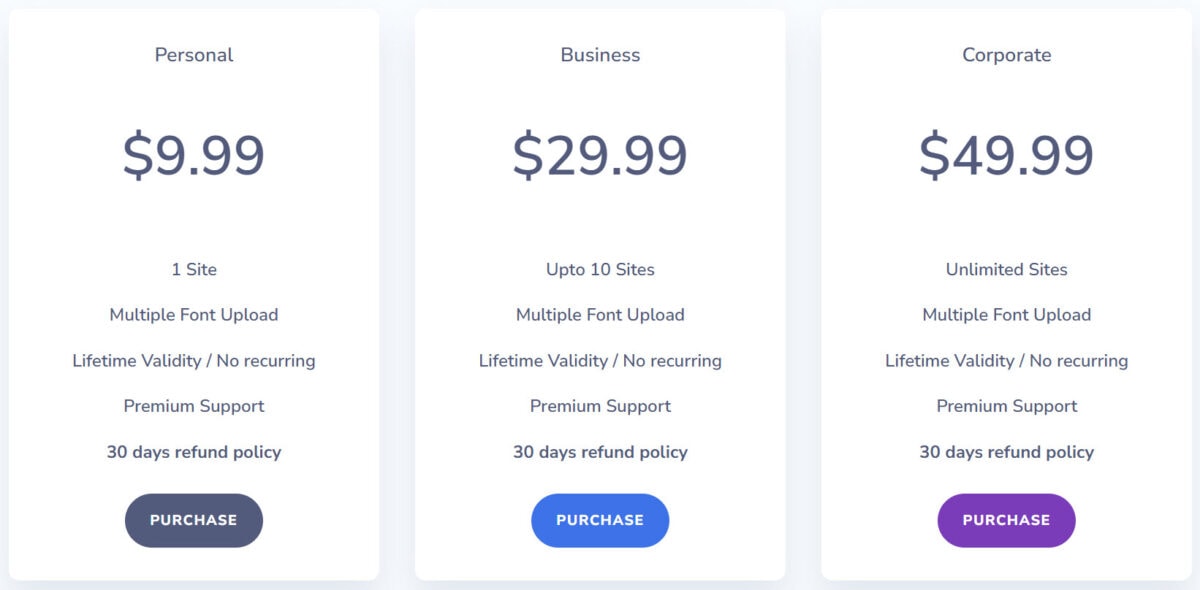The width and height of the screenshot is (1200, 590).
Task: Click '30 days refund policy' under Corporate
Action: (1007, 452)
